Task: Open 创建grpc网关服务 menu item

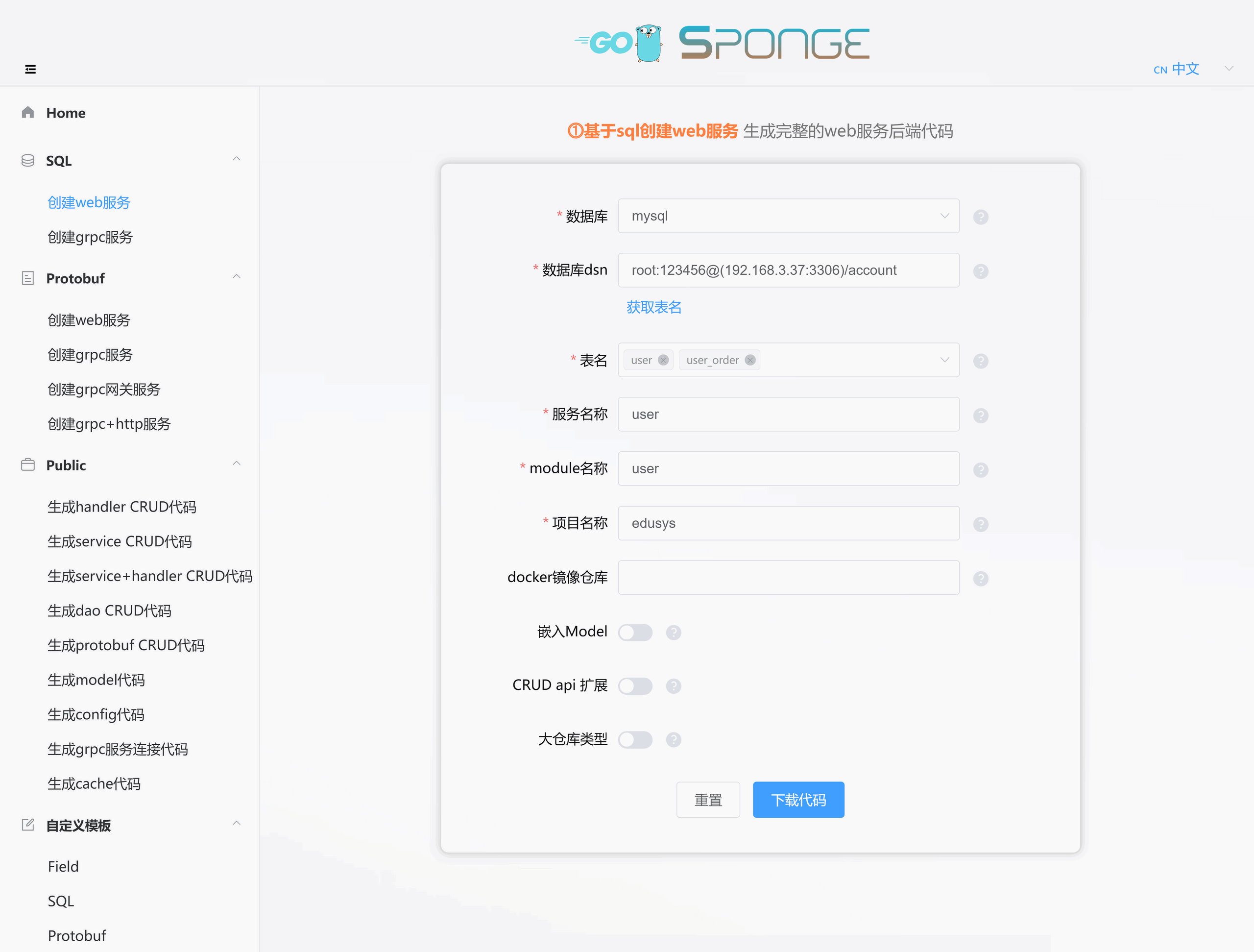Action: 104,389
